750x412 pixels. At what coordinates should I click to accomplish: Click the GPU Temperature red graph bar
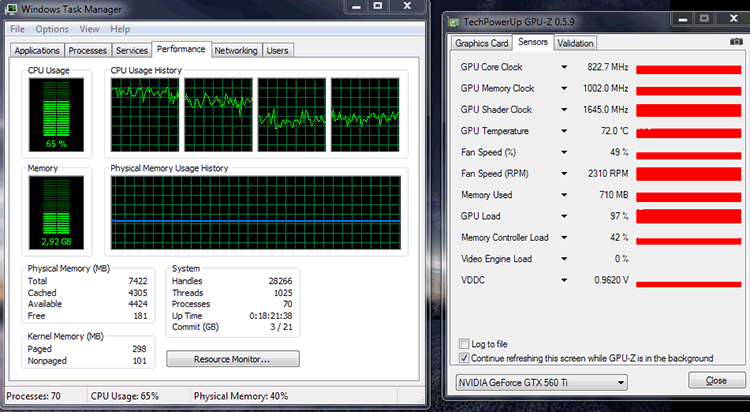pos(688,132)
